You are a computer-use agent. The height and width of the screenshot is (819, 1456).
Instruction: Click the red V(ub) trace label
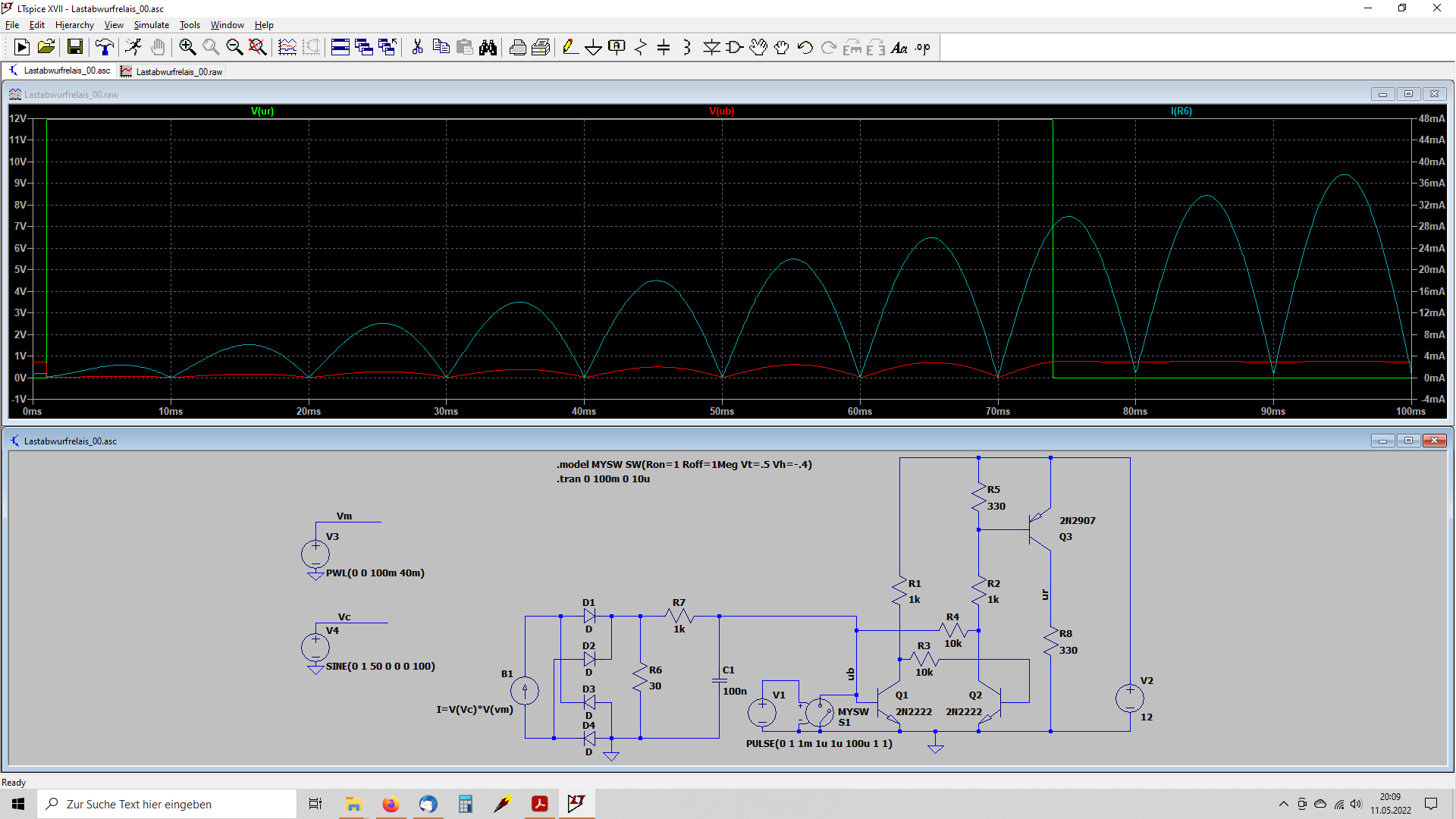click(x=721, y=111)
